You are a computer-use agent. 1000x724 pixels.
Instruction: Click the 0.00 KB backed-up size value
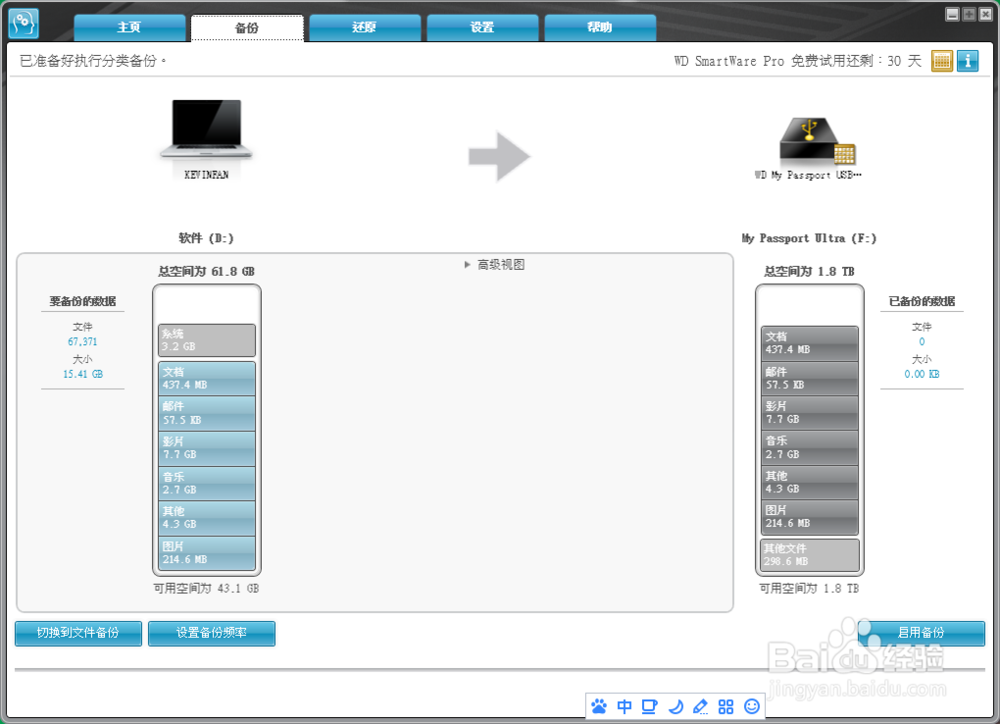(922, 374)
